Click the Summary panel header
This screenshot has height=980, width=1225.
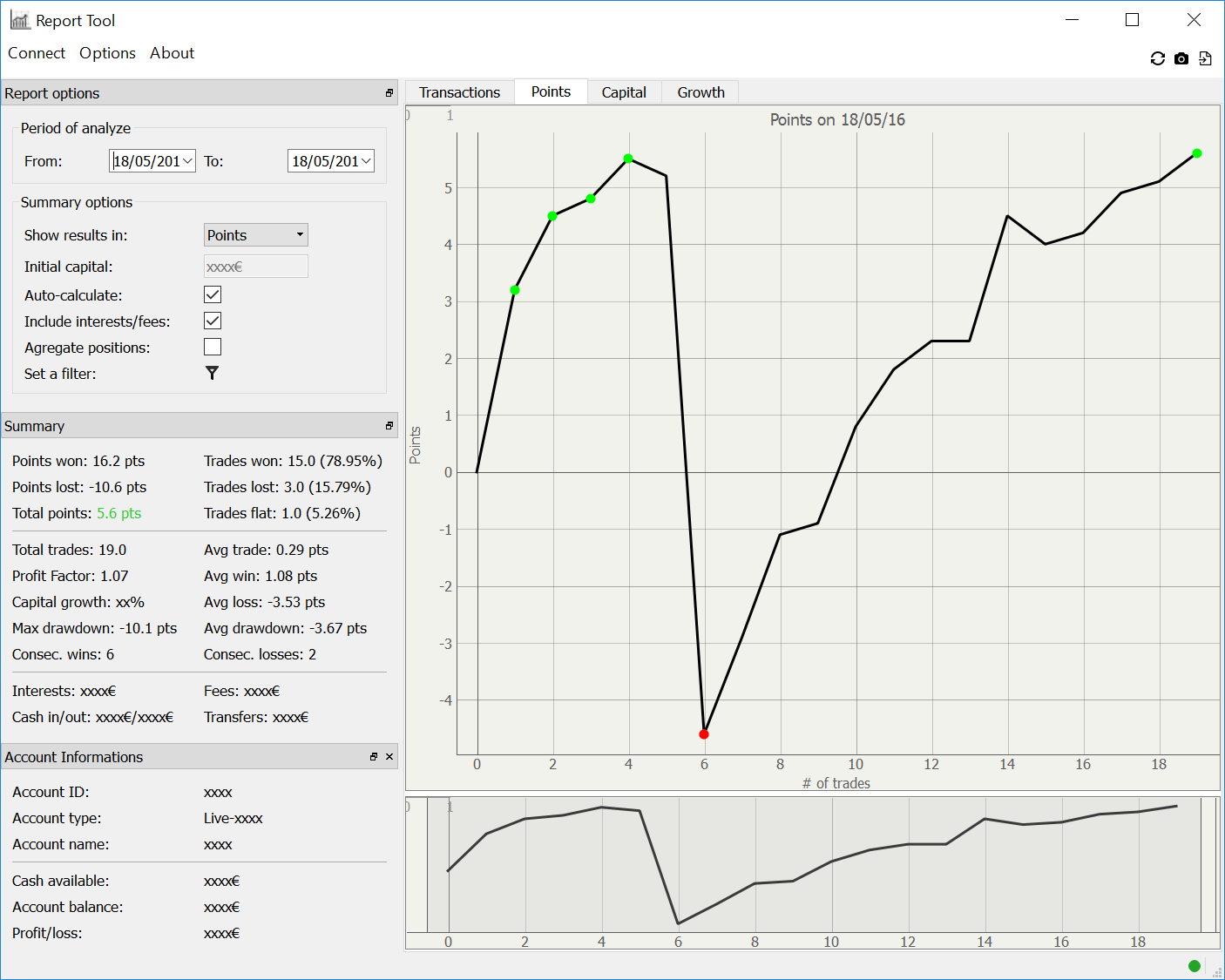200,426
